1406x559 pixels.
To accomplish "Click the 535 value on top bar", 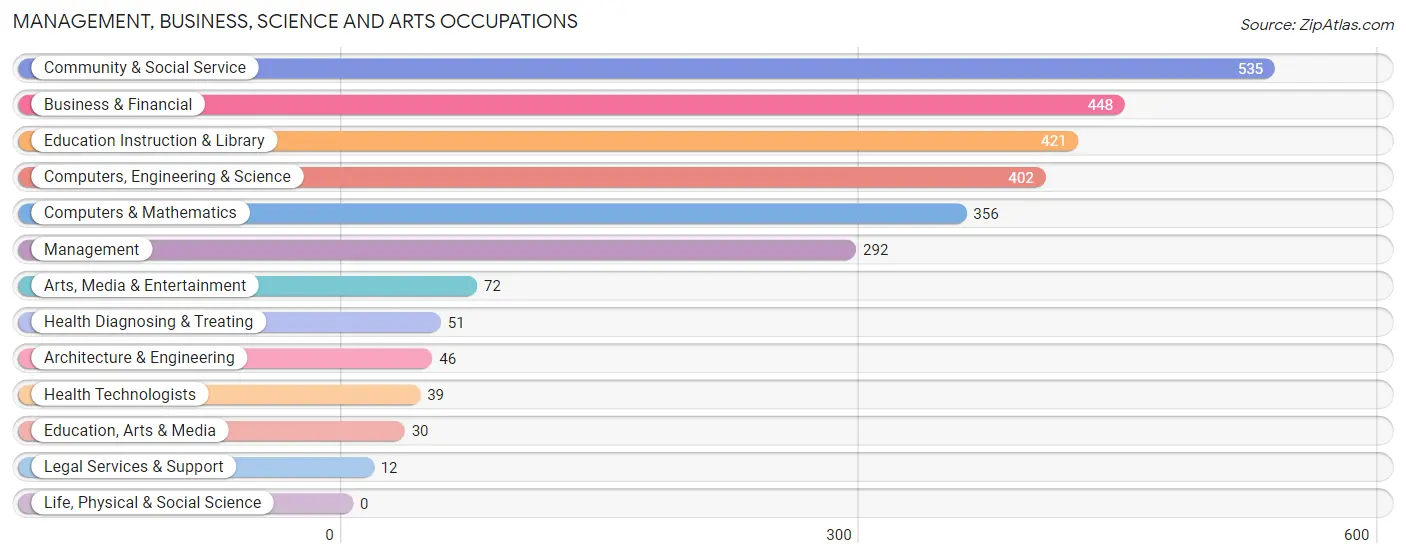I will click(x=1250, y=69).
